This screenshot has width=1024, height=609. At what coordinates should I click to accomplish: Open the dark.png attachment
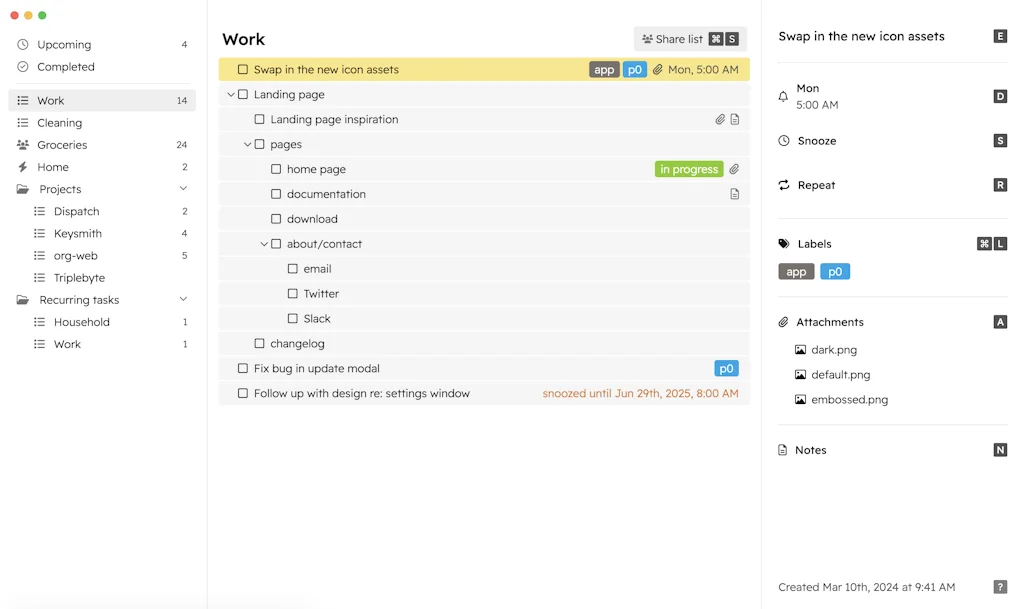834,350
